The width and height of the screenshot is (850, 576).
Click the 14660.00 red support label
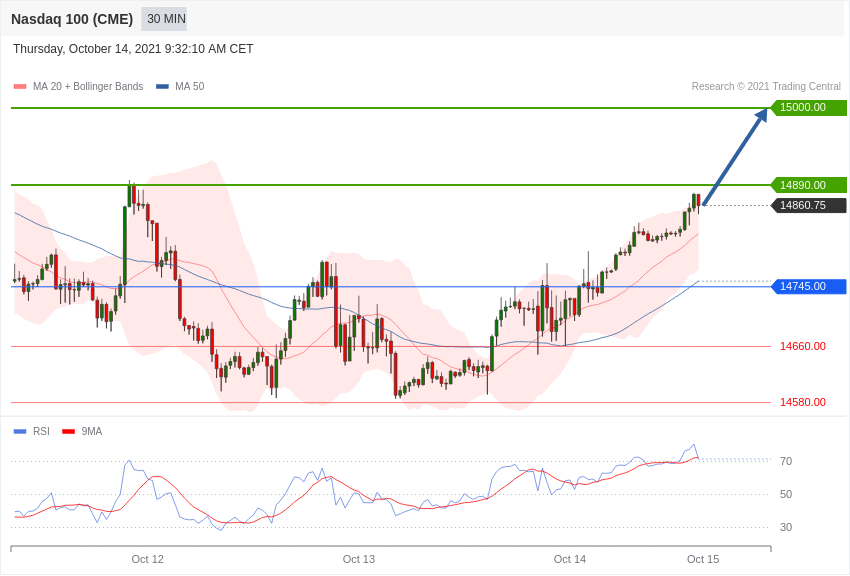[803, 346]
